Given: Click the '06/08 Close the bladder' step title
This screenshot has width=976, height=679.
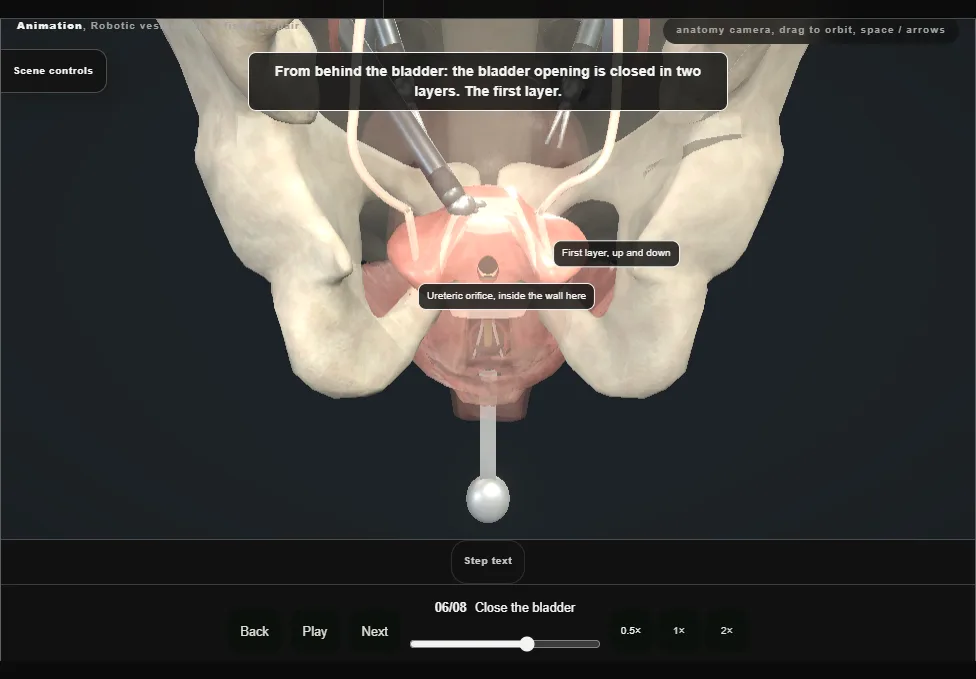Looking at the screenshot, I should [505, 607].
